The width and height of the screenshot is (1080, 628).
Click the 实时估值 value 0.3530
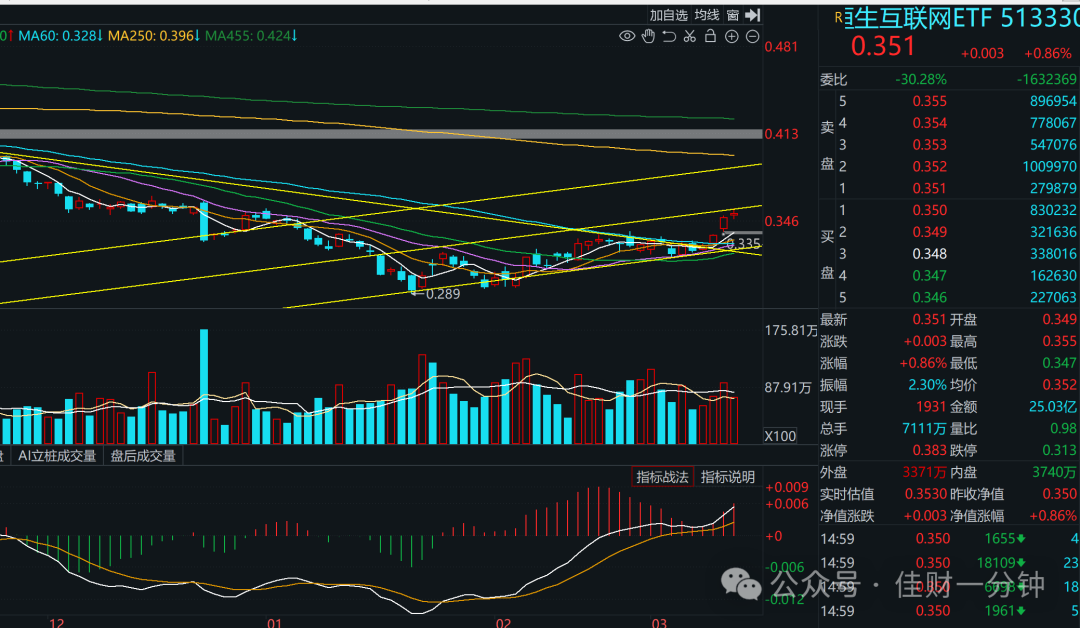tap(926, 494)
